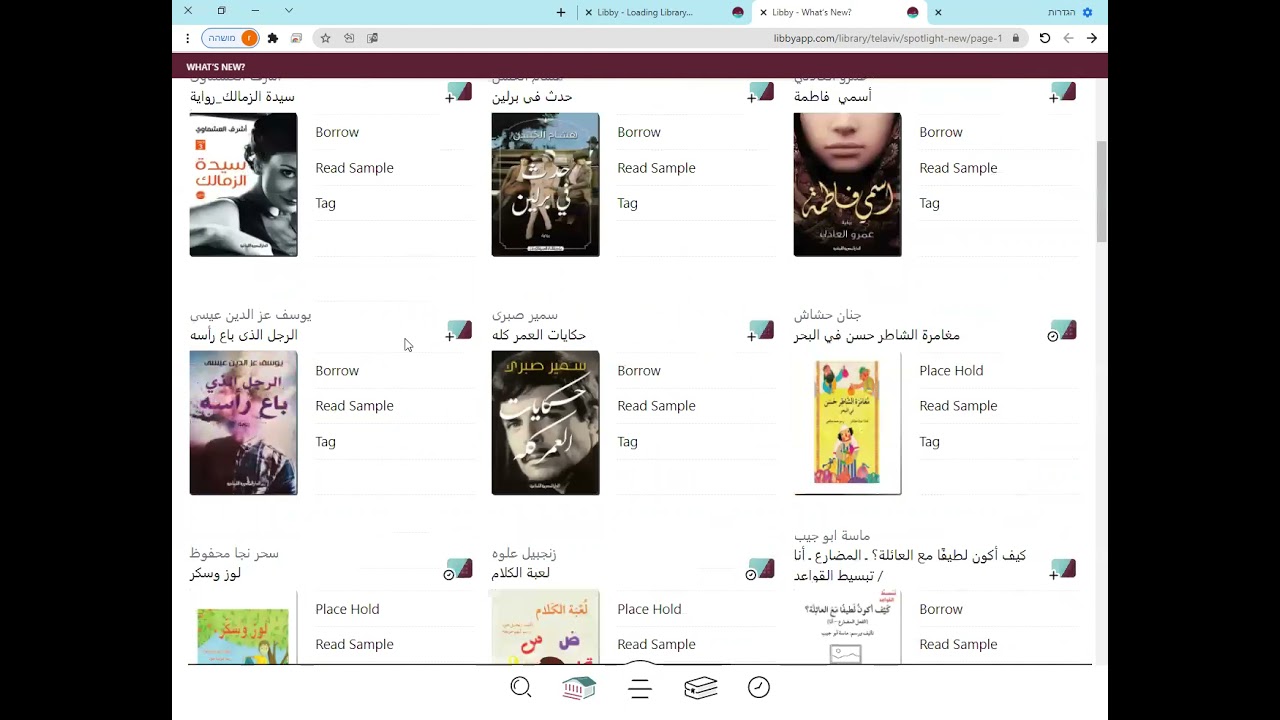Place Hold on لوز وسكر
1280x720 pixels.
click(x=347, y=609)
